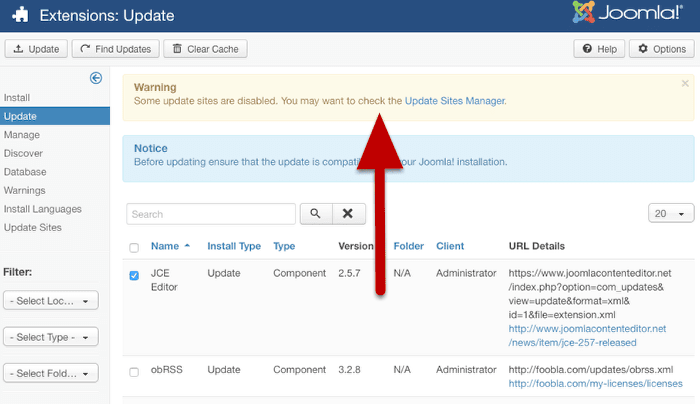Sort by Folder column header

click(x=408, y=246)
